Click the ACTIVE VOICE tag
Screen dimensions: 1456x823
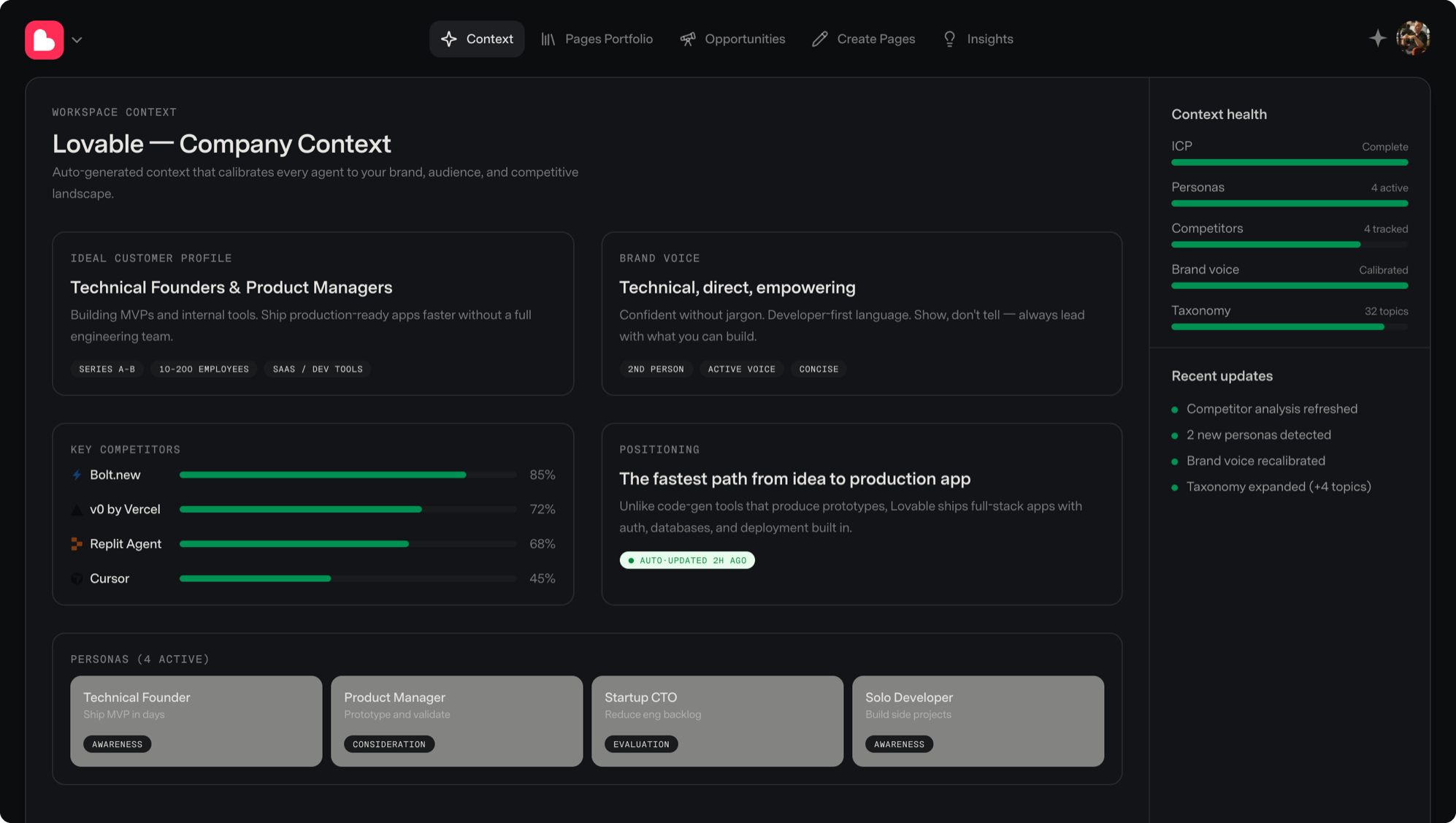[741, 370]
